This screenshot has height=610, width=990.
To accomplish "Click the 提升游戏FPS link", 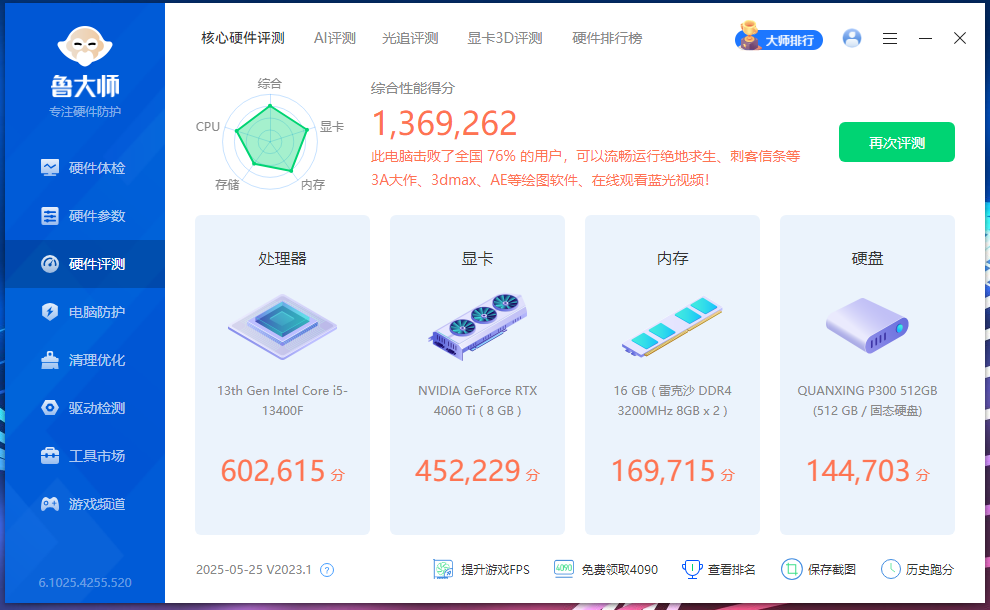I will point(481,570).
